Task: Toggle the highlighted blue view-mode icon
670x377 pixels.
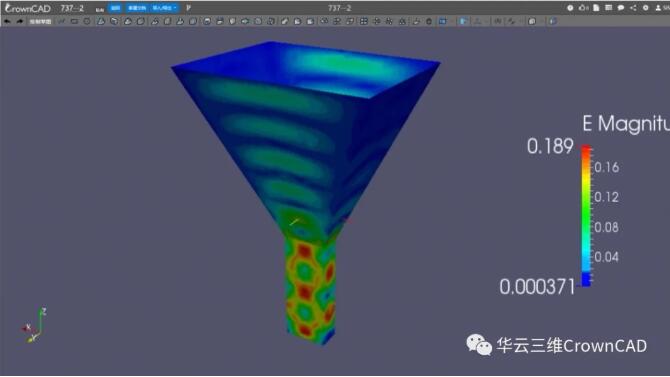Action: click(x=443, y=21)
